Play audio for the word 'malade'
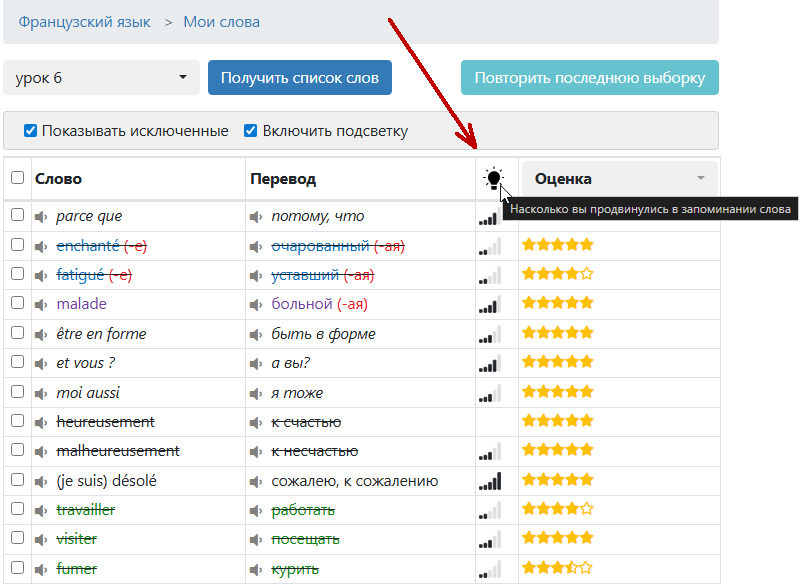 tap(41, 305)
